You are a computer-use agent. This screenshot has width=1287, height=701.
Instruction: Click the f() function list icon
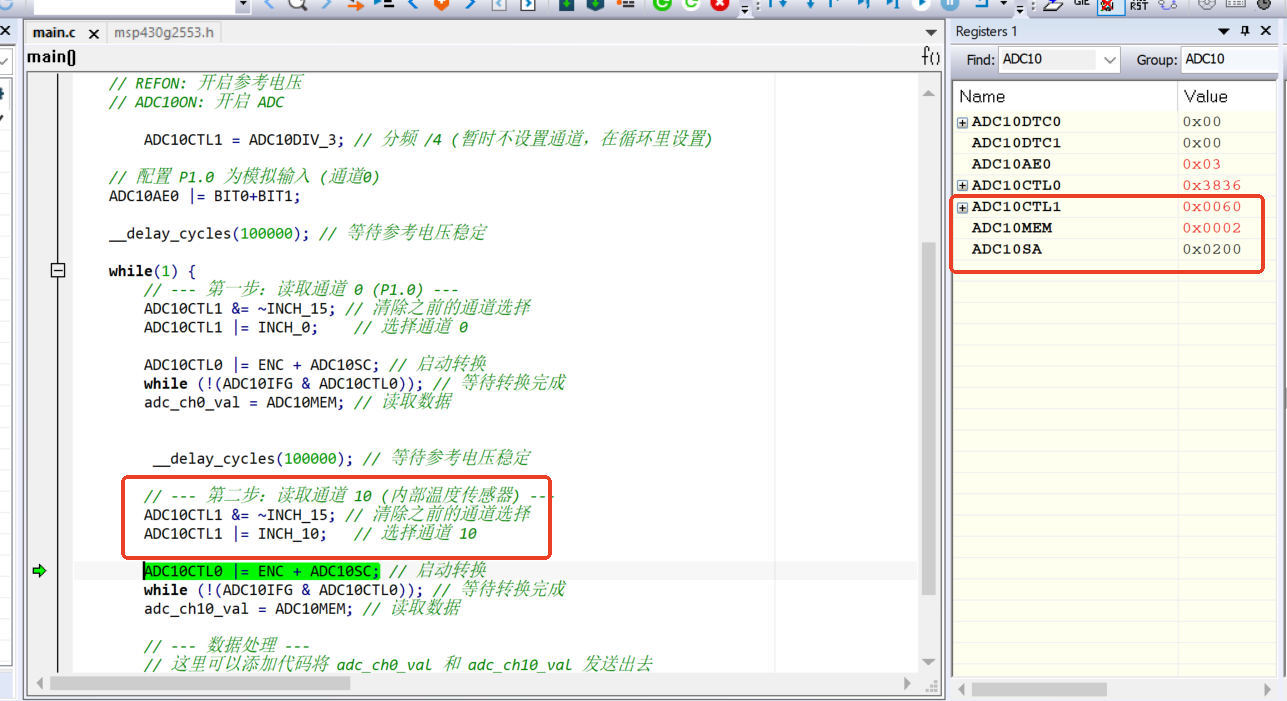[x=931, y=57]
